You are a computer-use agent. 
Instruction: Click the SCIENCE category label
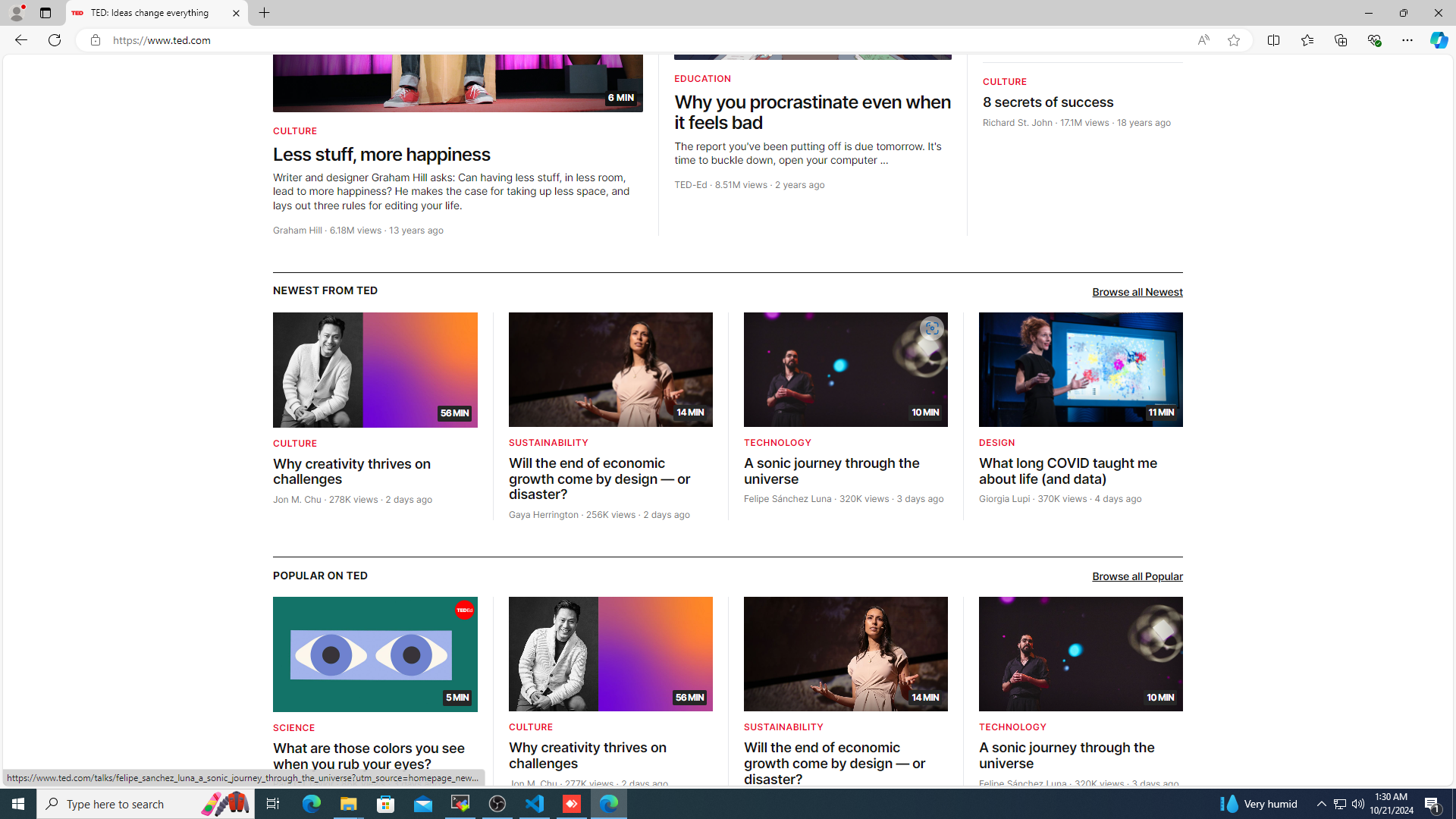click(x=293, y=728)
